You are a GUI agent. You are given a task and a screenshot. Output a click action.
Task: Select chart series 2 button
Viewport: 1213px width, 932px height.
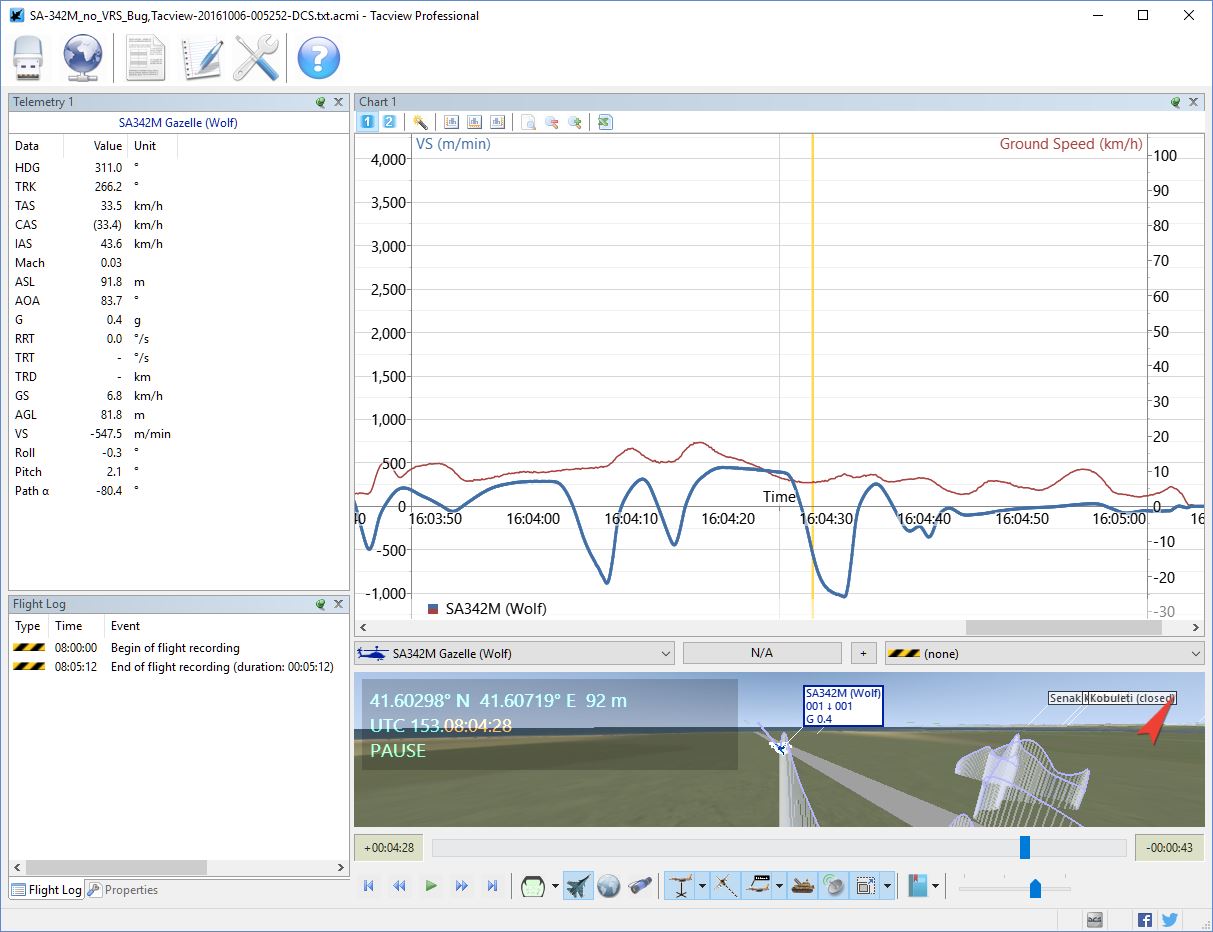(x=389, y=122)
